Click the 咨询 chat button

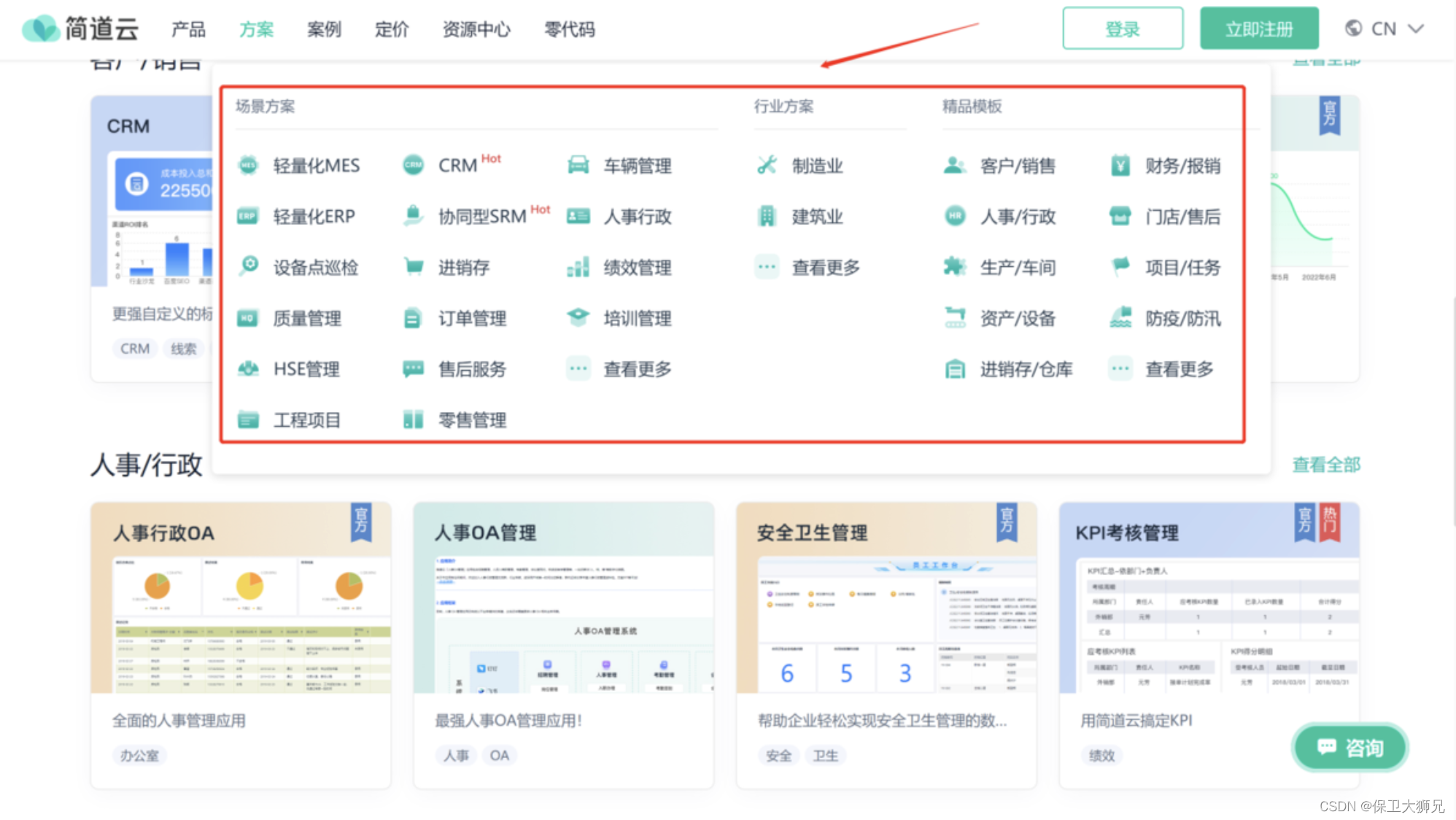pos(1349,748)
